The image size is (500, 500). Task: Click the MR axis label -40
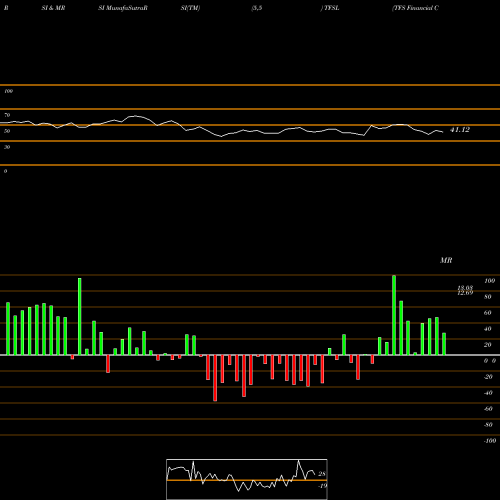(x=488, y=393)
